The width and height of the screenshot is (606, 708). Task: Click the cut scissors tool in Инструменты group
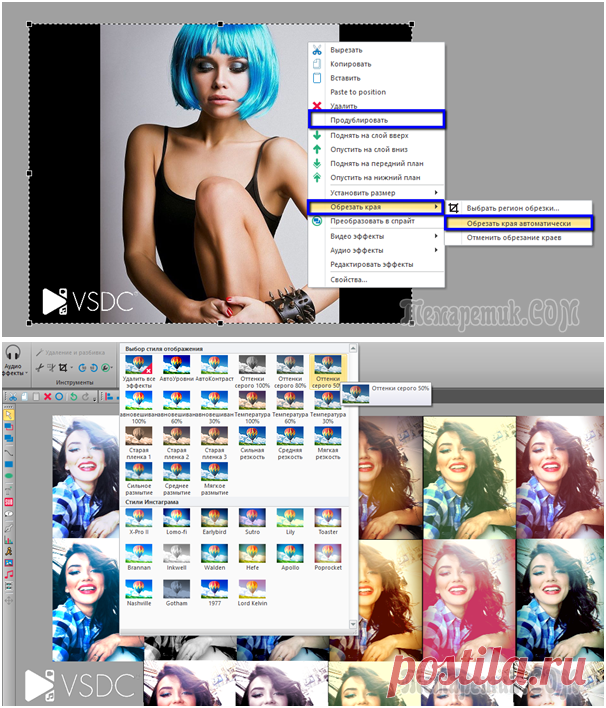(x=40, y=368)
